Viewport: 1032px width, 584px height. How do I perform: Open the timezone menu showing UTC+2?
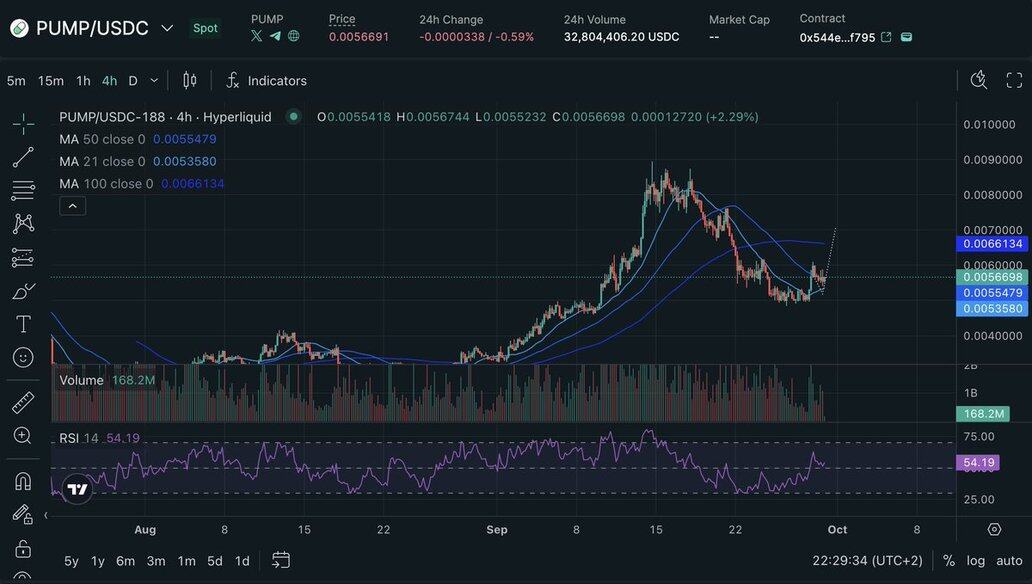(867, 560)
